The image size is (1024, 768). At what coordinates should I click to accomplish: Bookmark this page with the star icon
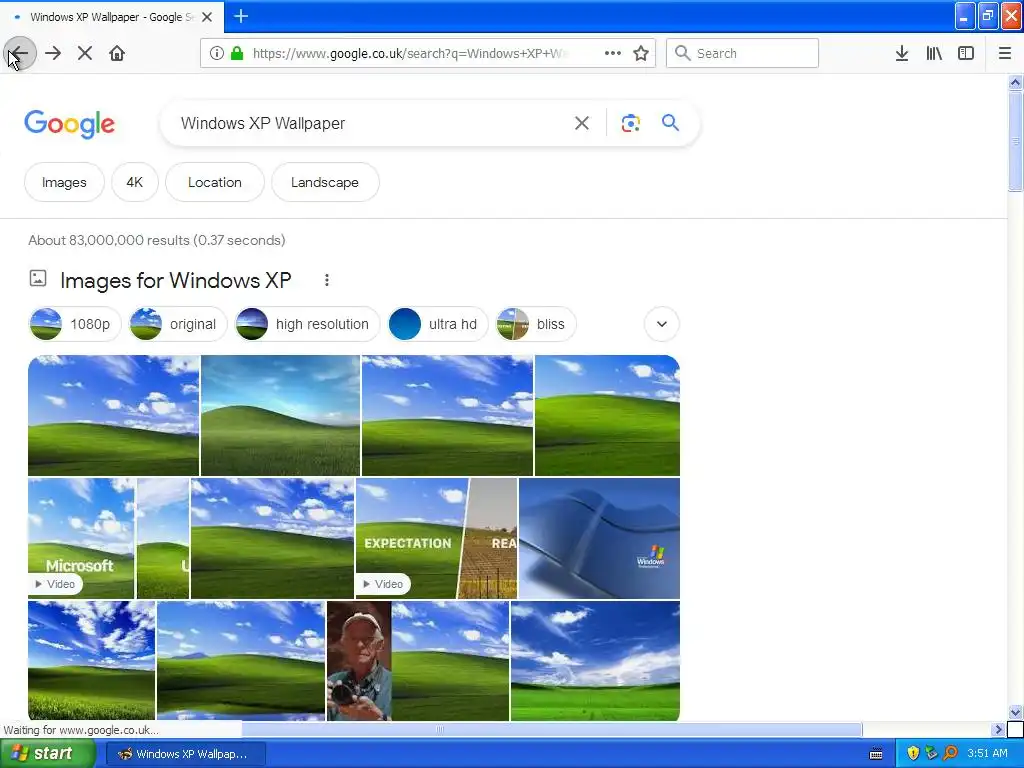[641, 54]
